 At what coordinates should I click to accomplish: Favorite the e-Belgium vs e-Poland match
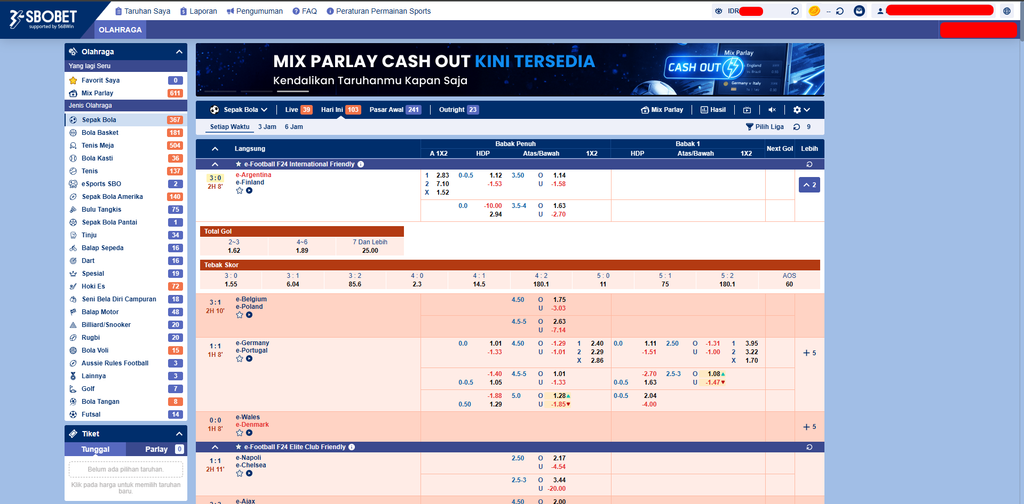pyautogui.click(x=240, y=315)
